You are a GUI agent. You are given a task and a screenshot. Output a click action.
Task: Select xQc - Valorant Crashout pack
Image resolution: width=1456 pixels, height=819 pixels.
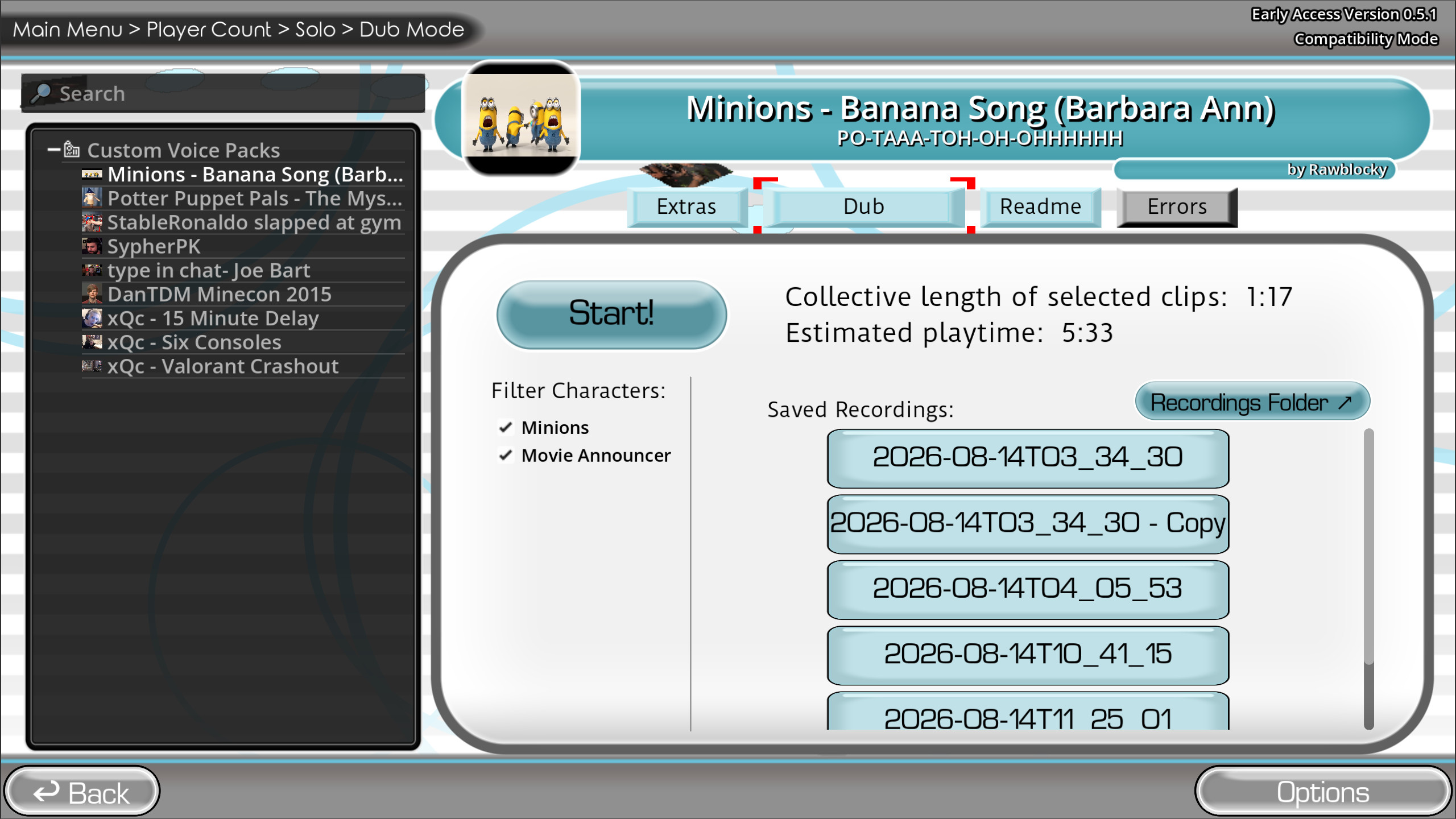tap(243, 366)
